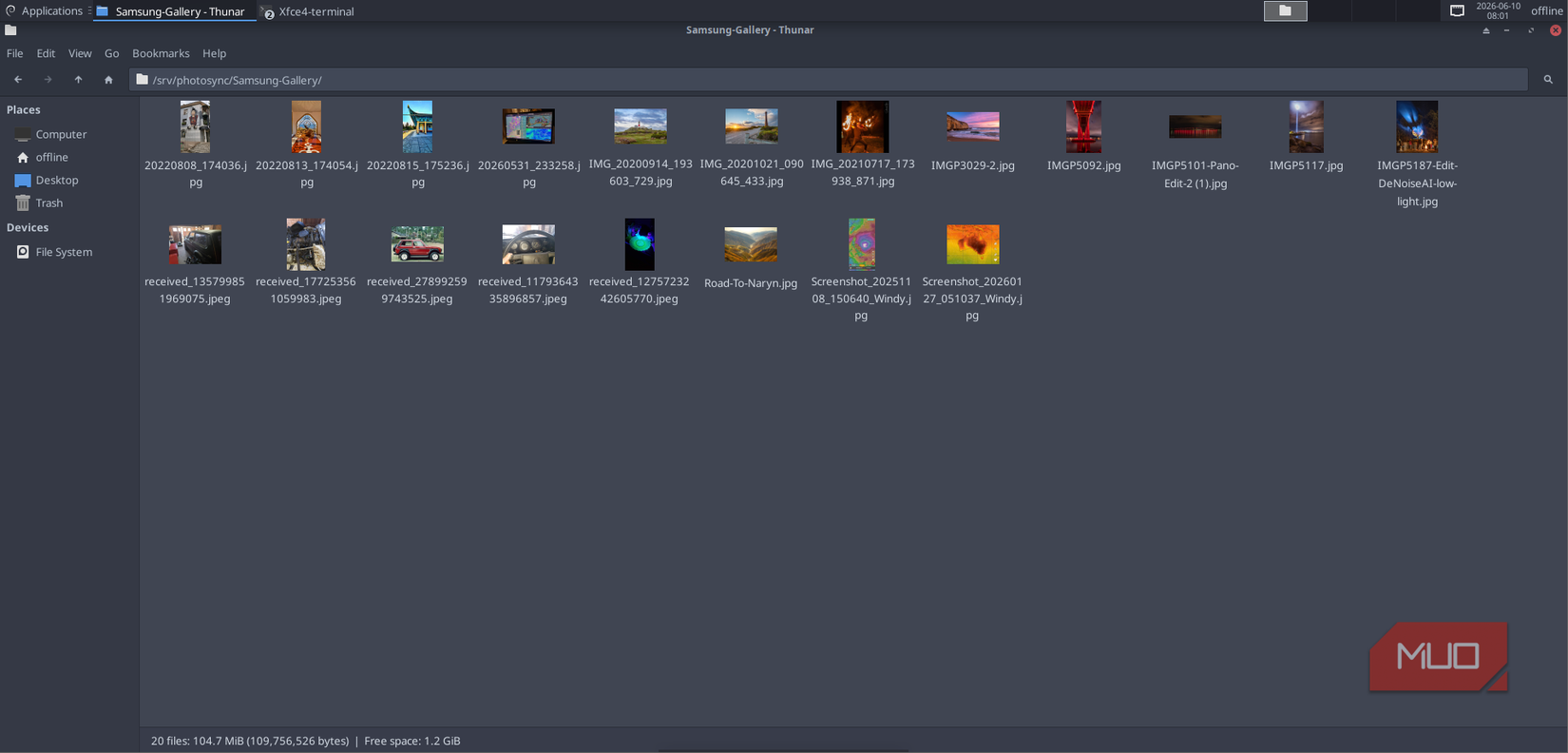Select IMGP5187-Edit-DeNoiseAI-low-light.jpg thumbnail
The width and height of the screenshot is (1568, 753).
tap(1417, 126)
